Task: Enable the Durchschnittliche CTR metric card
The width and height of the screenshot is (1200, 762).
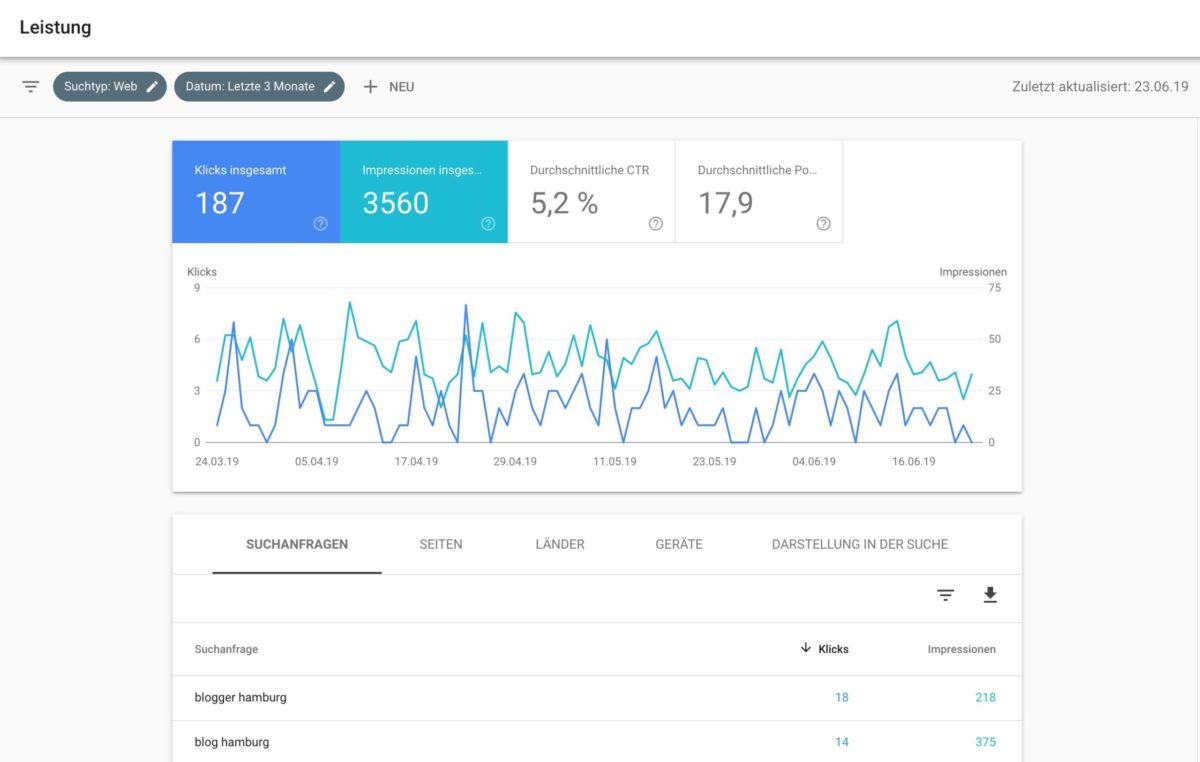Action: tap(591, 192)
